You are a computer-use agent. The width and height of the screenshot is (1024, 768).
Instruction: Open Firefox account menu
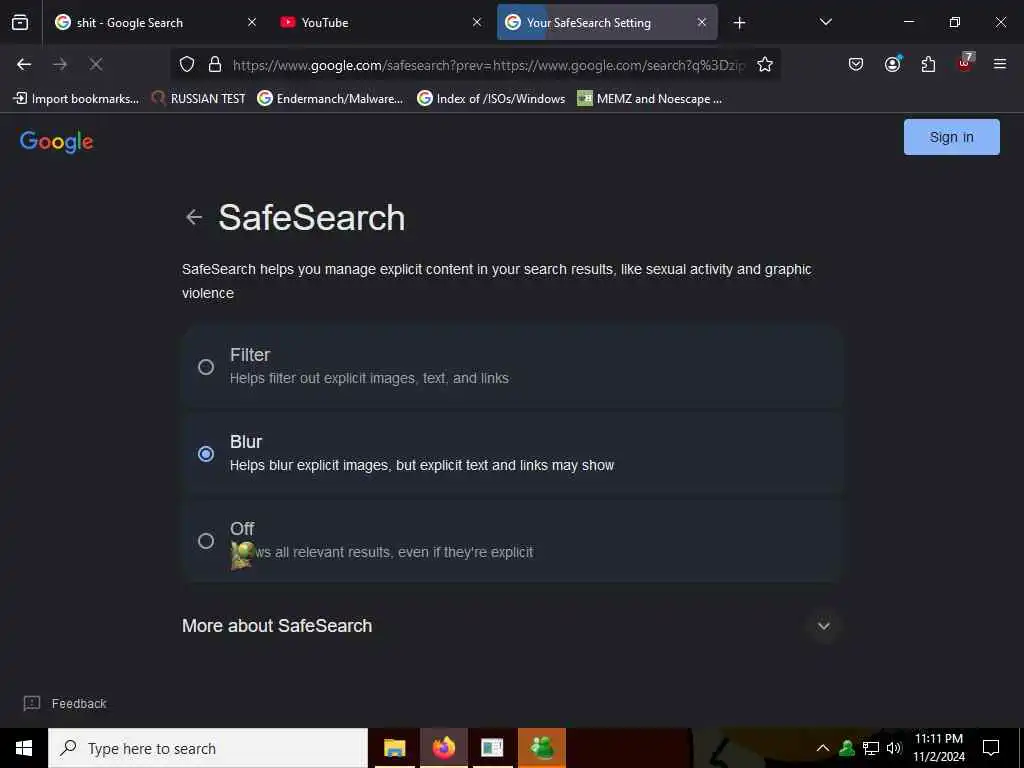(893, 64)
